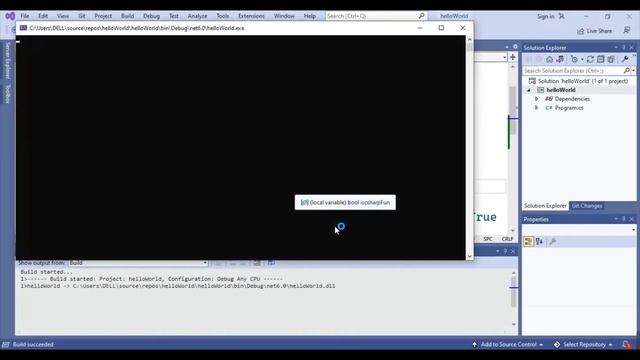This screenshot has width=640, height=360.
Task: Open the View menu
Action: click(x=62, y=16)
